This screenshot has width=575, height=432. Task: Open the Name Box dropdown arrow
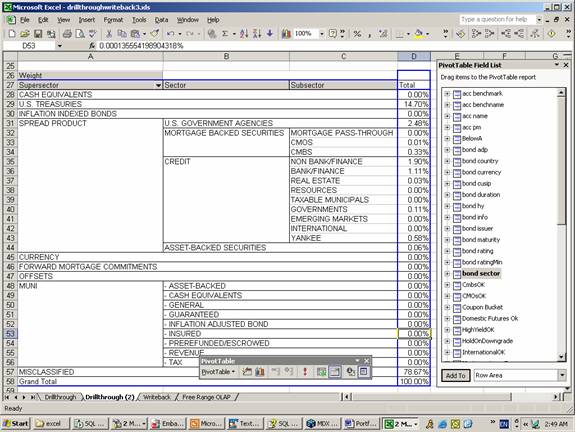tap(59, 46)
